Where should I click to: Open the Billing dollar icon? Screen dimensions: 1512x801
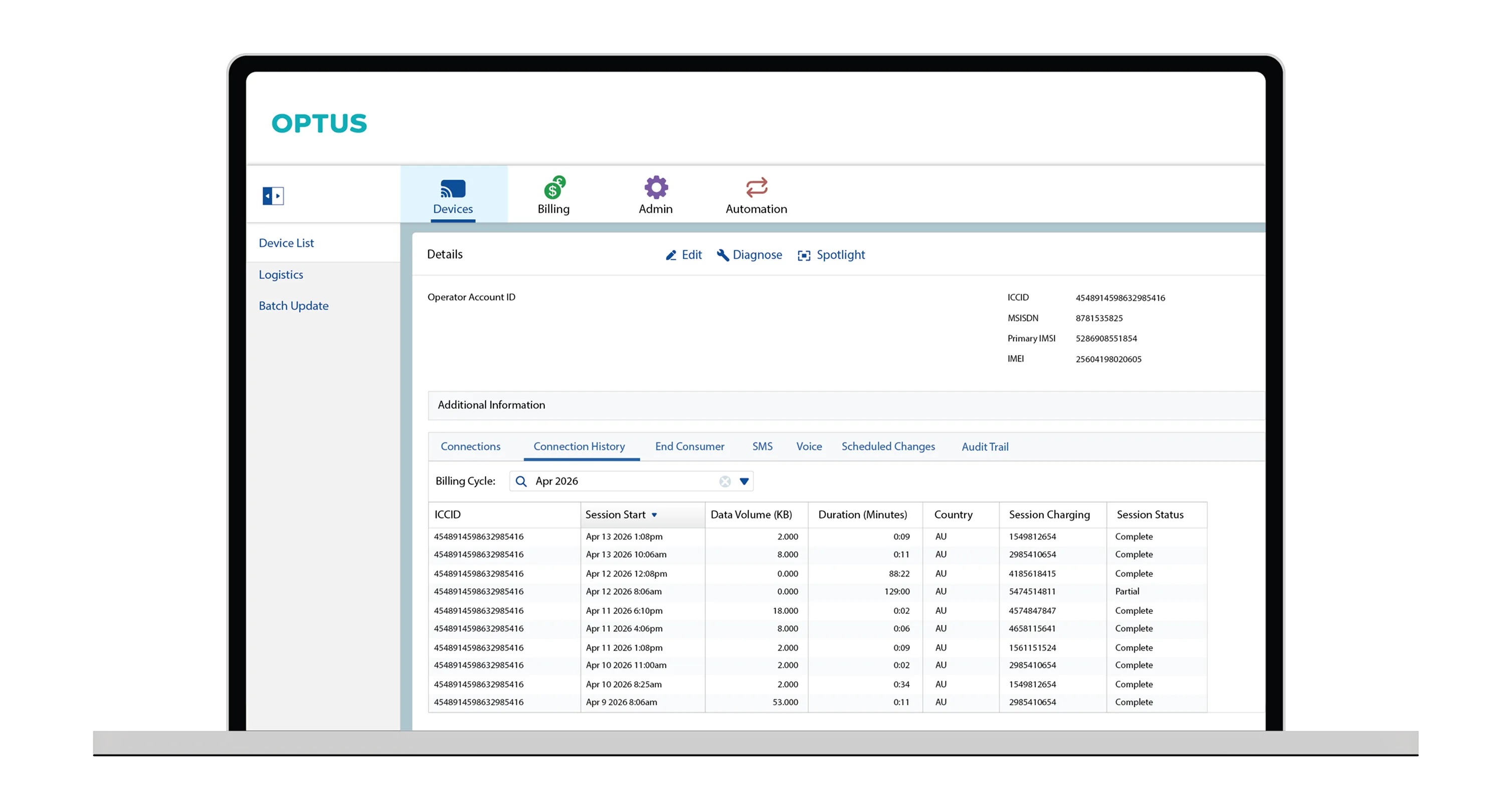tap(554, 187)
